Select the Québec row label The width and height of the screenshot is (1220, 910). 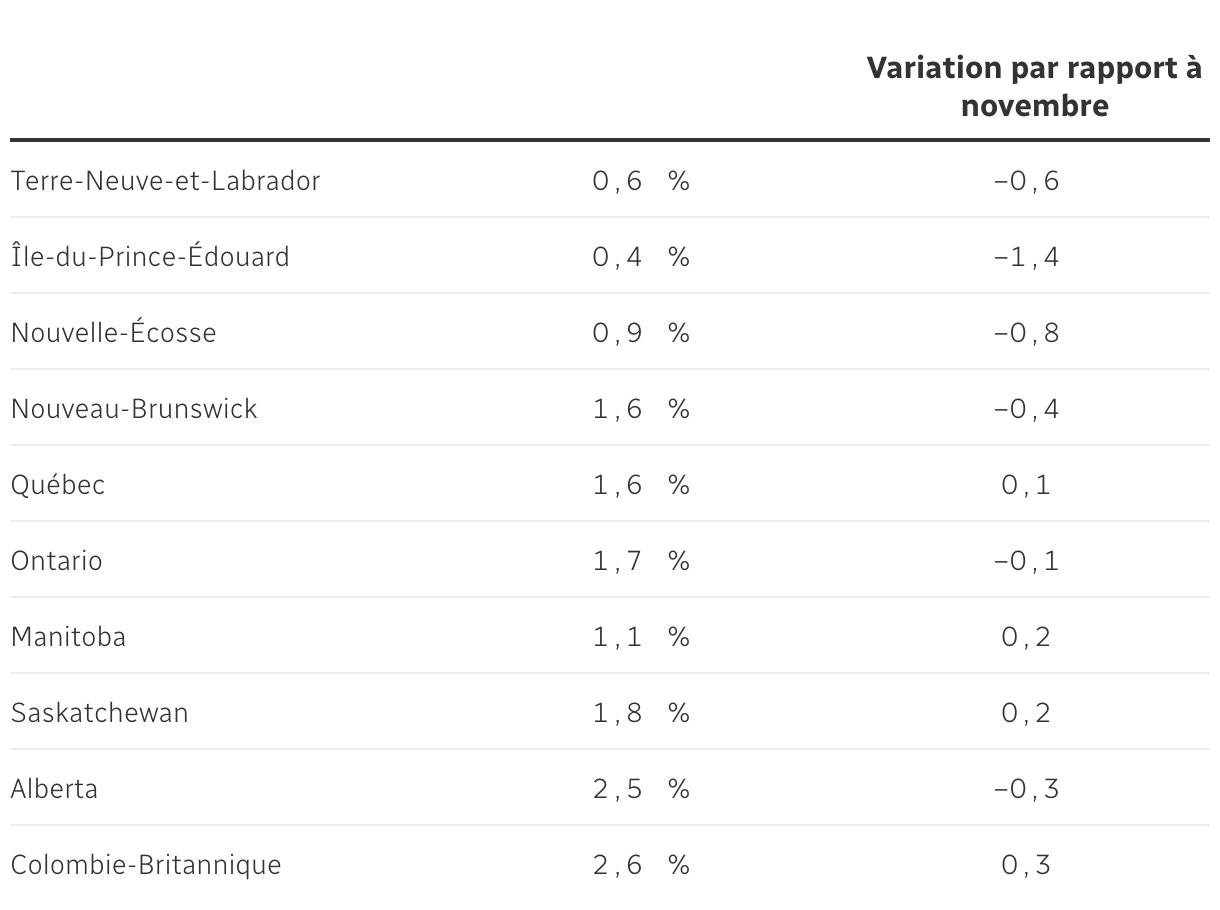58,485
